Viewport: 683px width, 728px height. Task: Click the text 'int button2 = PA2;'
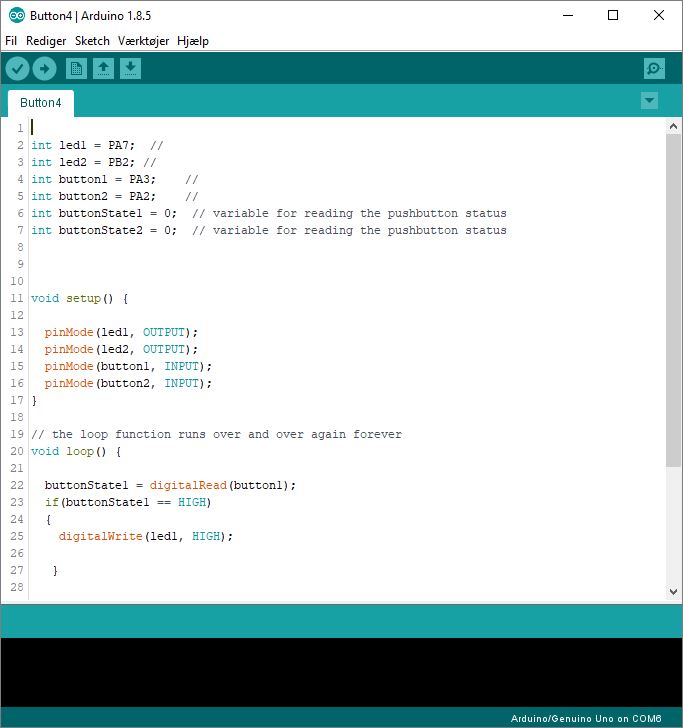93,196
